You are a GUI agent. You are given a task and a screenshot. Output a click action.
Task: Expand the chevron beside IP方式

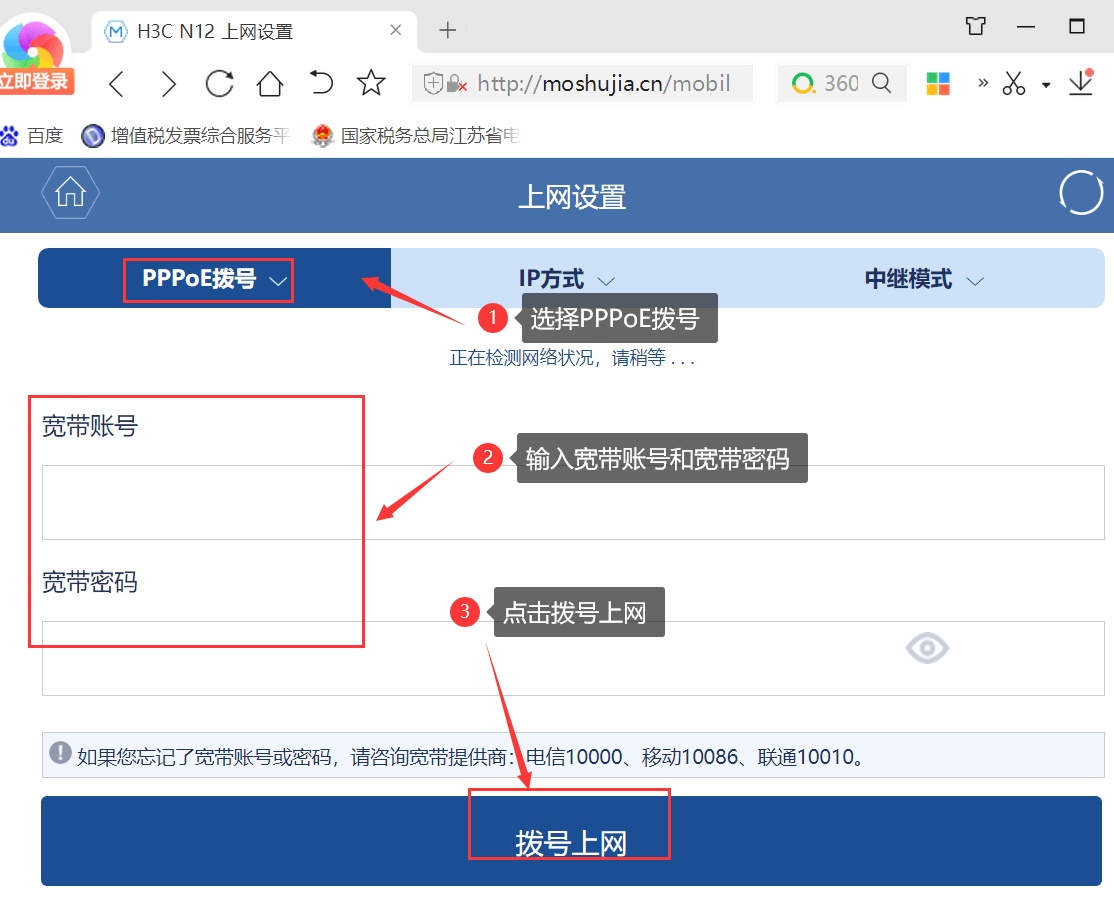pyautogui.click(x=606, y=281)
